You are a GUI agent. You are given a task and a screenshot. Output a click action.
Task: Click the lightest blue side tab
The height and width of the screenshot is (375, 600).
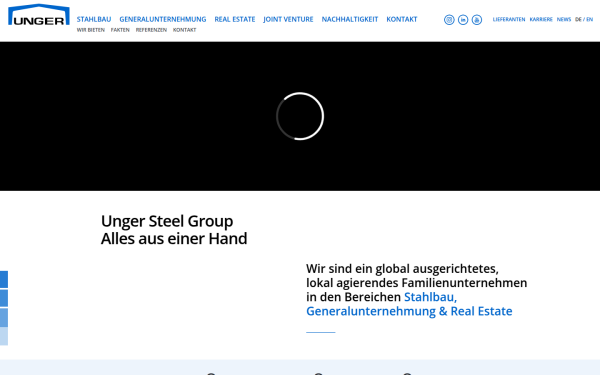pyautogui.click(x=4, y=336)
